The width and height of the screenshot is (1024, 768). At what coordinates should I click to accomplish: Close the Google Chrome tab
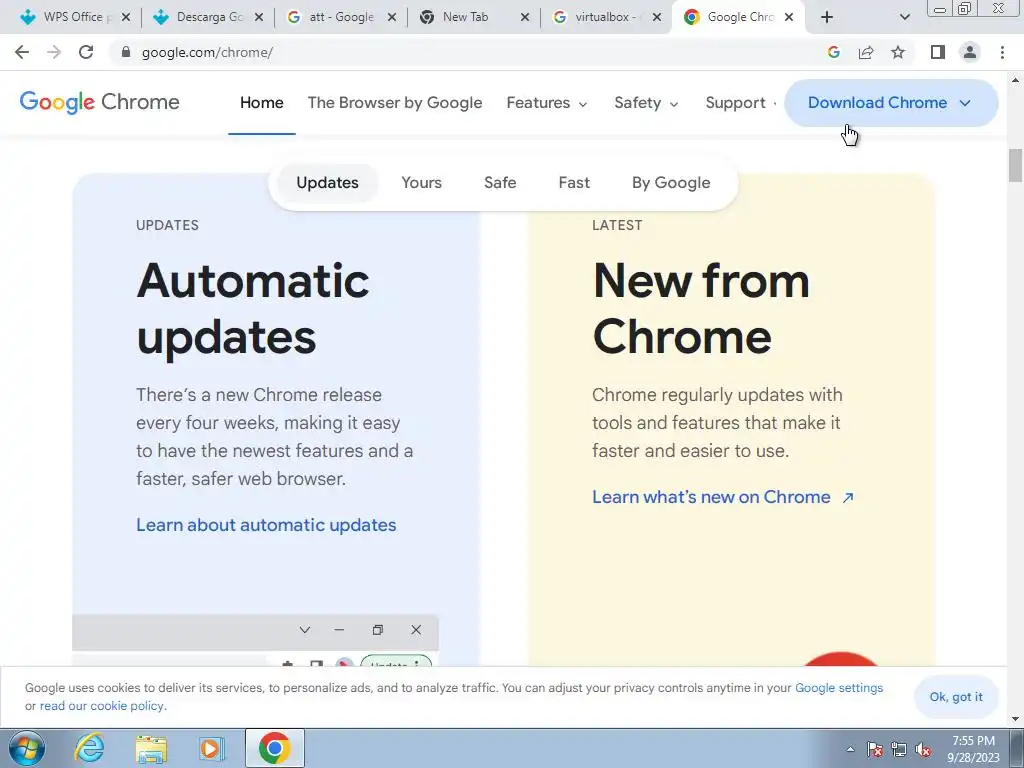coord(789,17)
